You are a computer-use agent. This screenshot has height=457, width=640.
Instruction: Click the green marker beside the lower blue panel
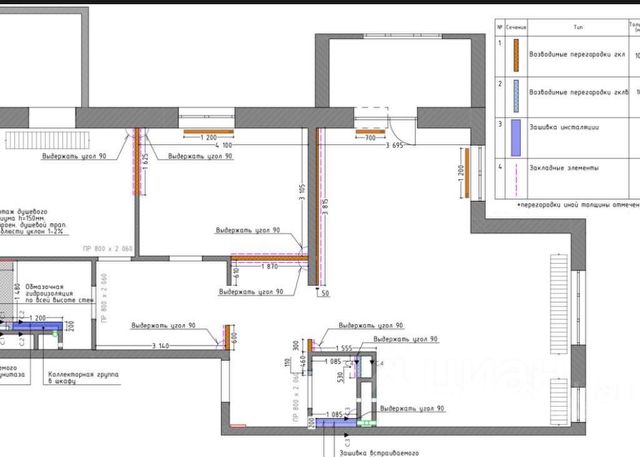[x=367, y=423]
